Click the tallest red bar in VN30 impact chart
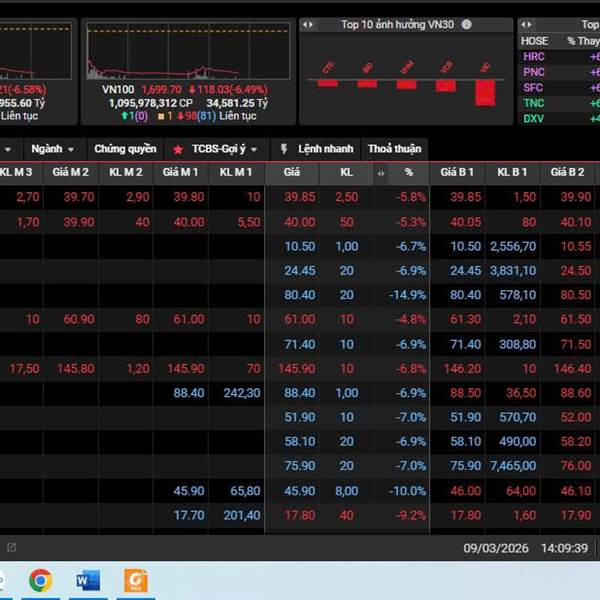This screenshot has height=600, width=600. (485, 93)
